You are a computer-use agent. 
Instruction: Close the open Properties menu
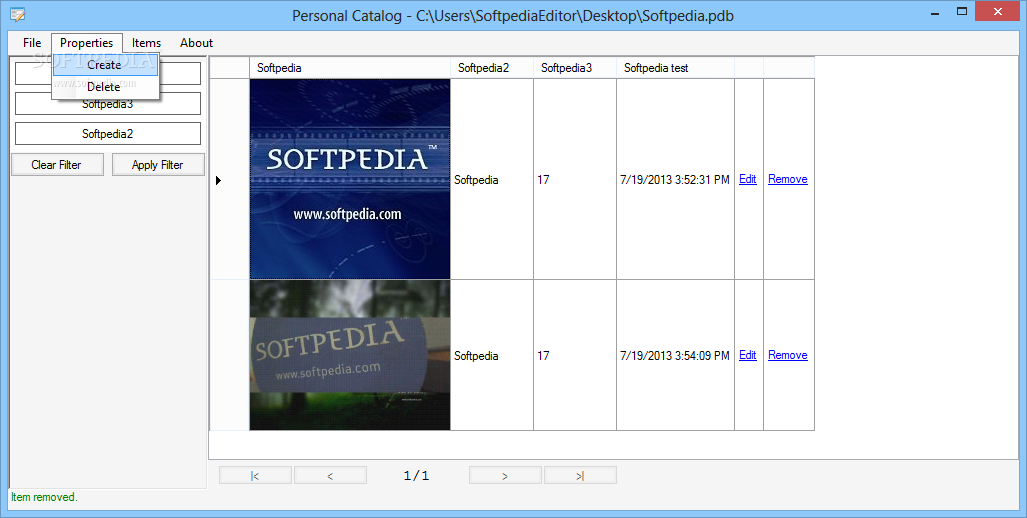click(x=86, y=43)
